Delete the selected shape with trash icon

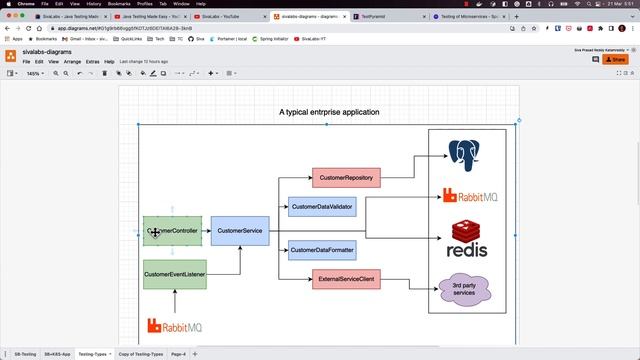pos(104,73)
